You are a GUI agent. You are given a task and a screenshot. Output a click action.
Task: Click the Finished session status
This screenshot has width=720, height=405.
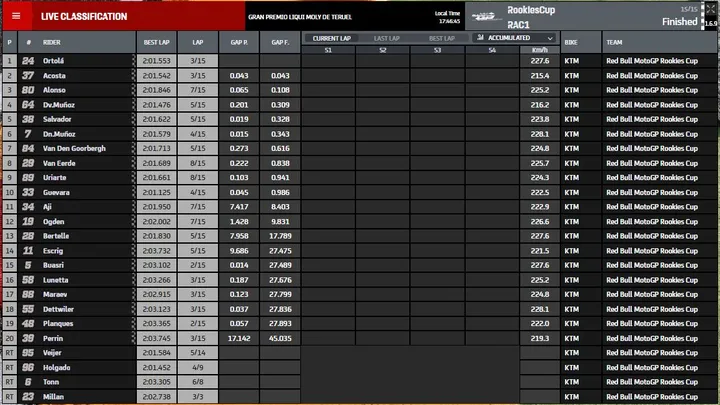(680, 22)
